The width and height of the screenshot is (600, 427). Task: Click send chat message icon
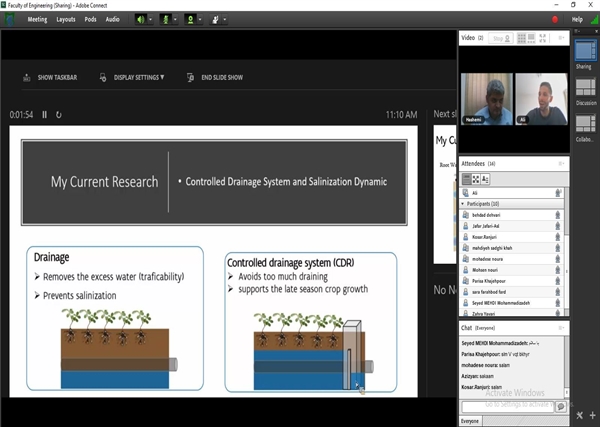560,407
